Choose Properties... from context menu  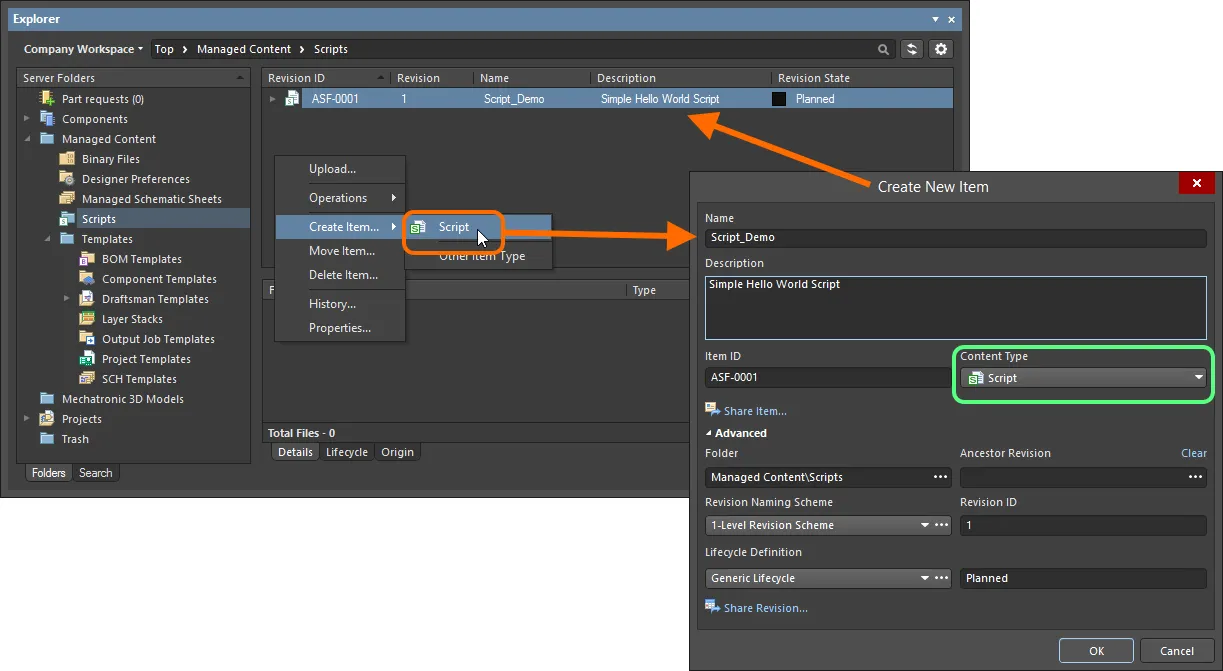click(x=340, y=328)
